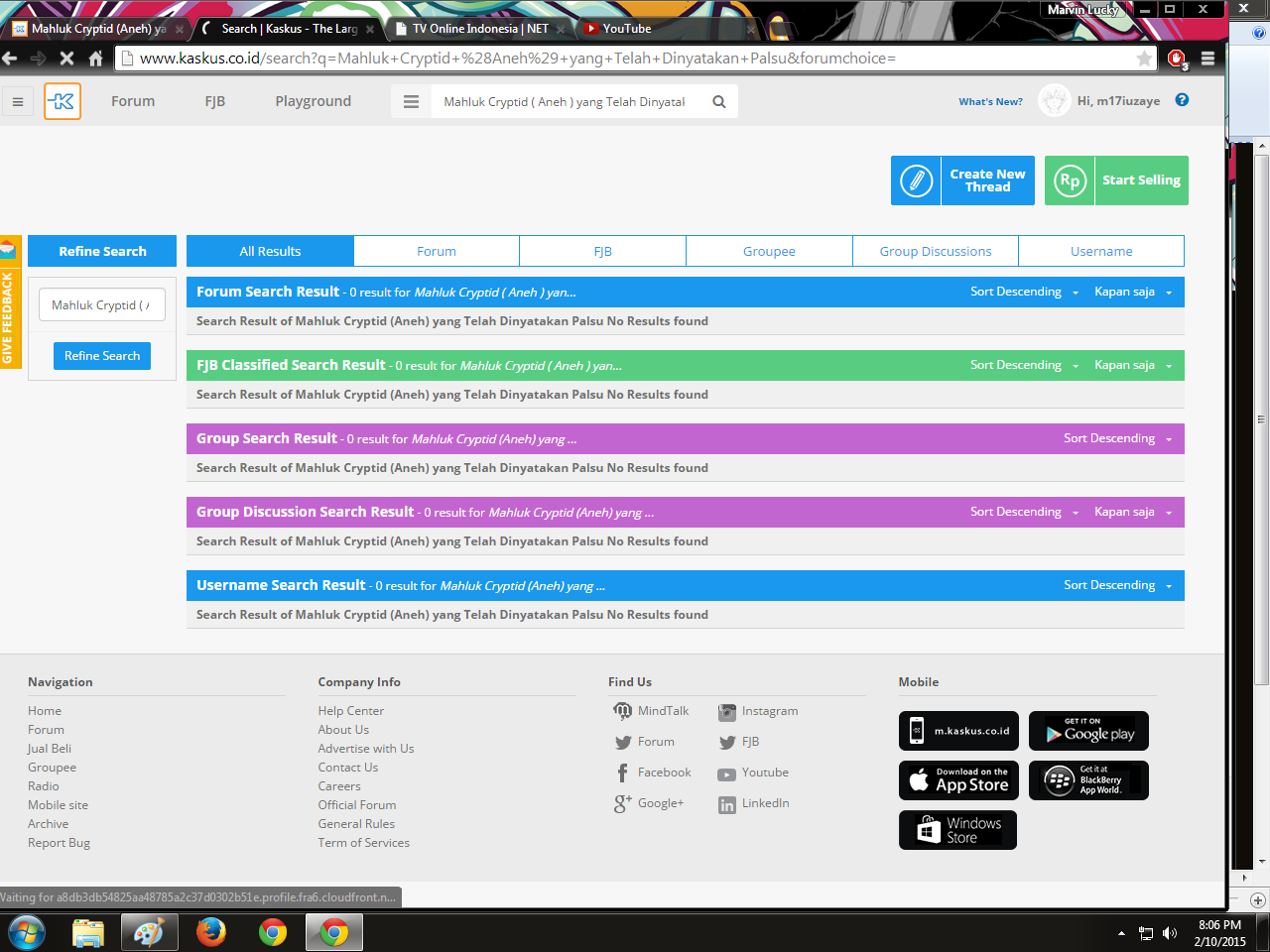The width and height of the screenshot is (1270, 952).
Task: Open the Forum top navigation item
Action: [x=133, y=101]
